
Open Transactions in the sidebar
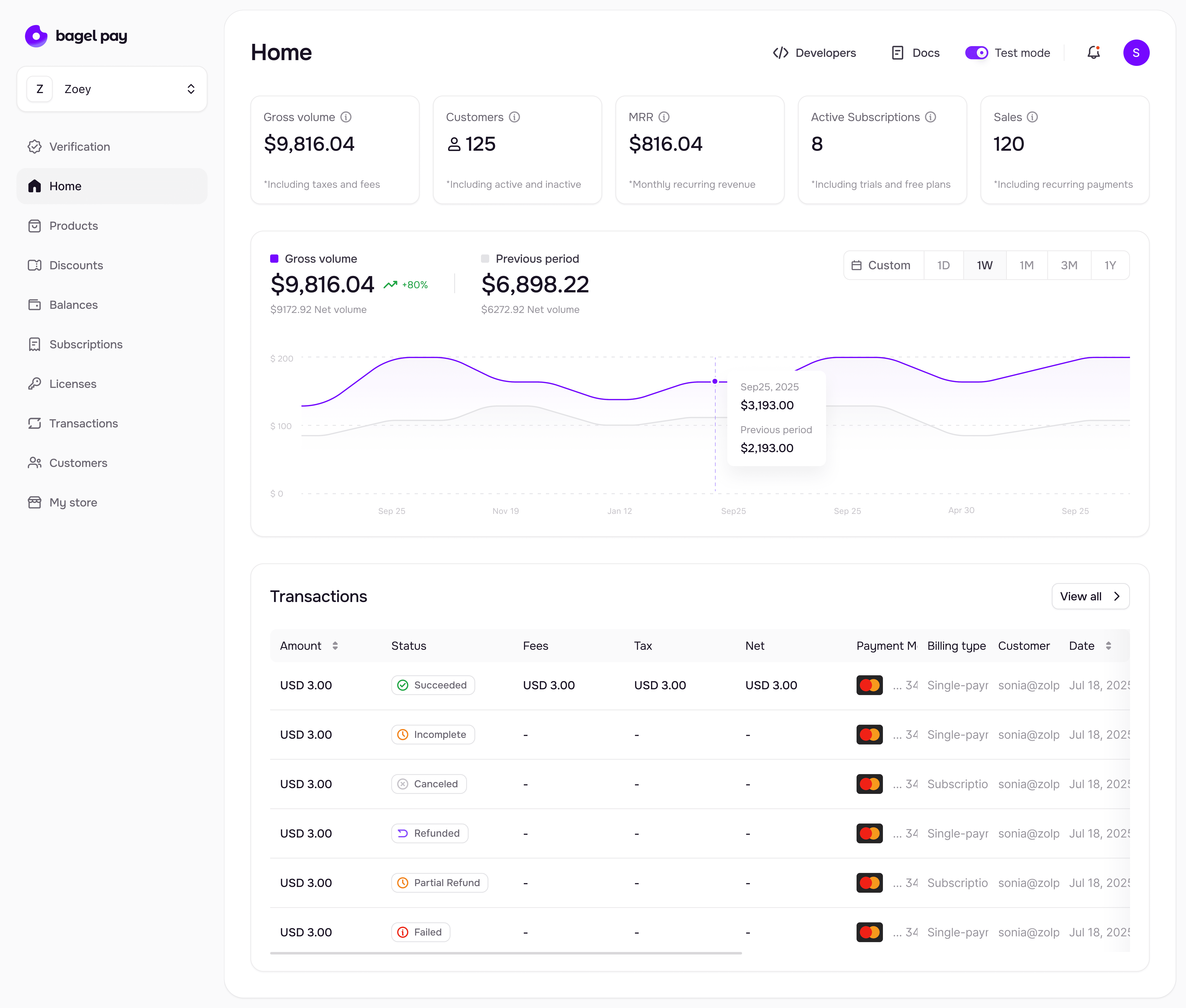tap(83, 423)
